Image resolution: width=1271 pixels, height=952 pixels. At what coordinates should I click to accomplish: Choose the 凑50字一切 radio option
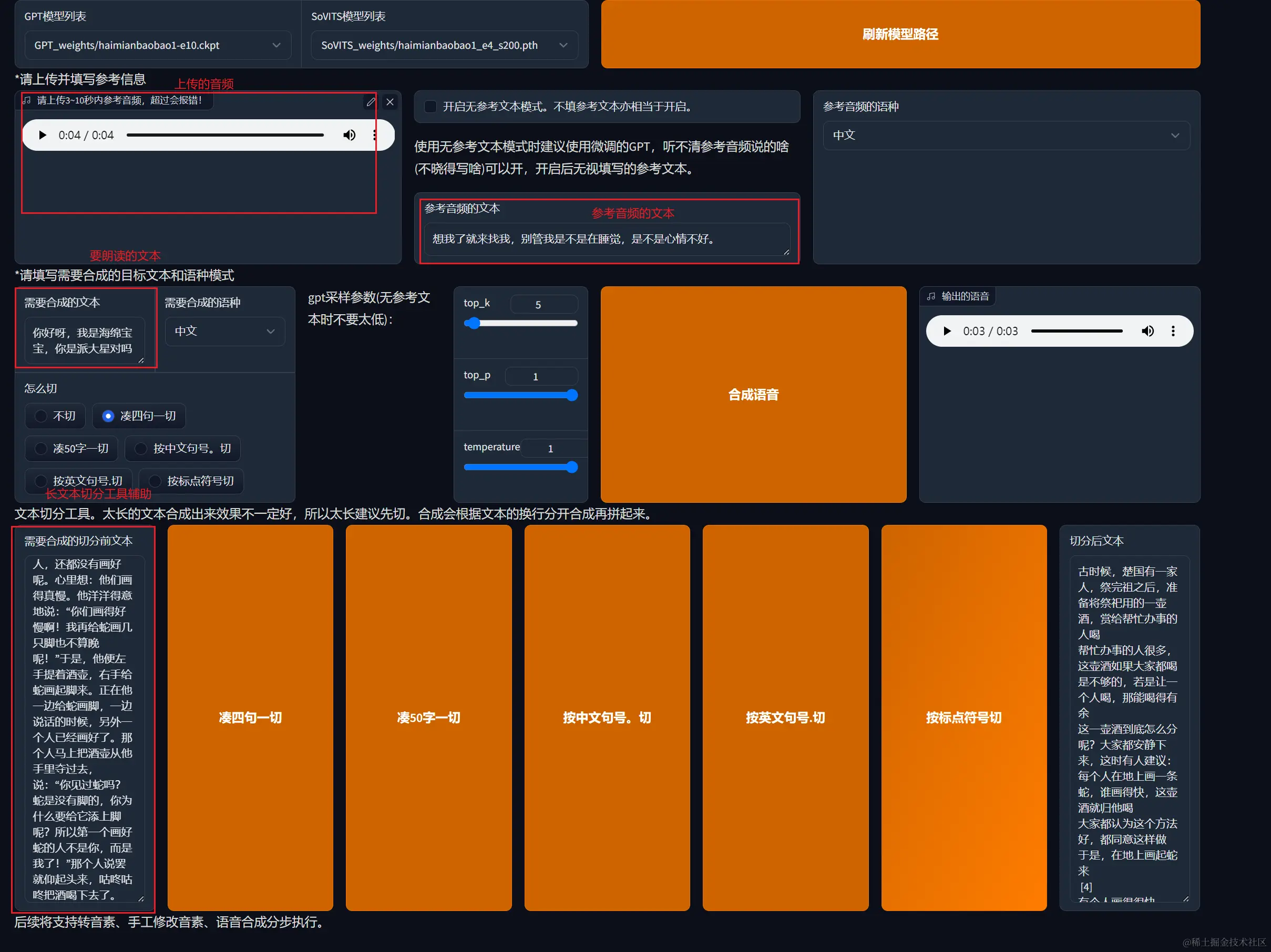tap(42, 449)
